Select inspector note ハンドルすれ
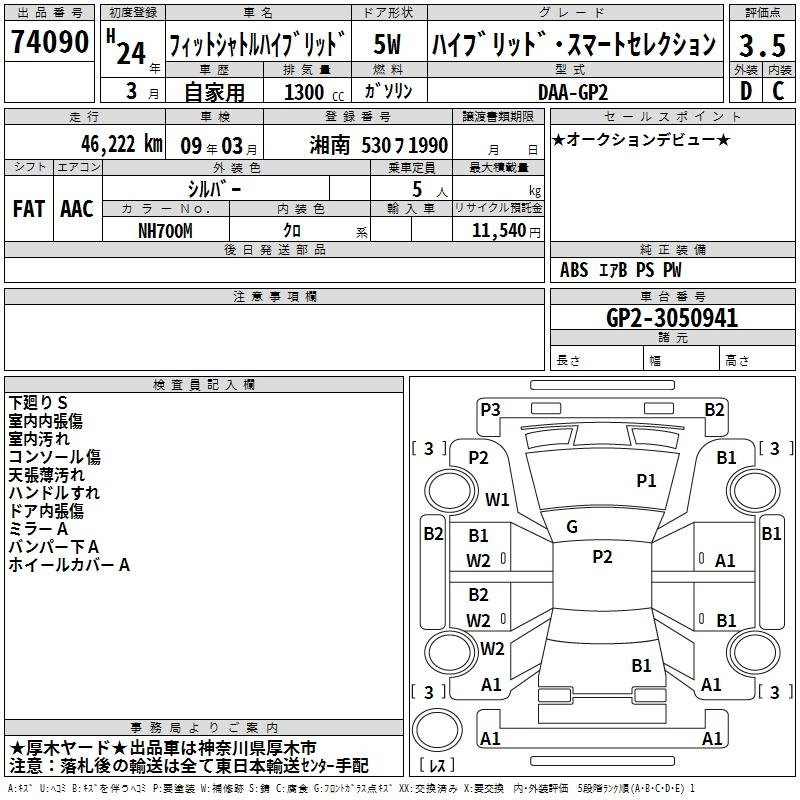The width and height of the screenshot is (800, 800). coord(54,492)
